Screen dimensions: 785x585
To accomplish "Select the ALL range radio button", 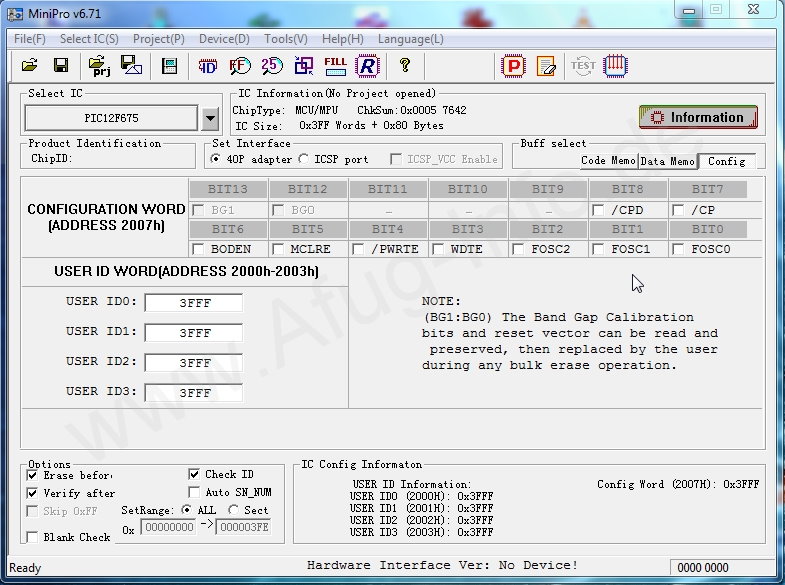I will (186, 510).
